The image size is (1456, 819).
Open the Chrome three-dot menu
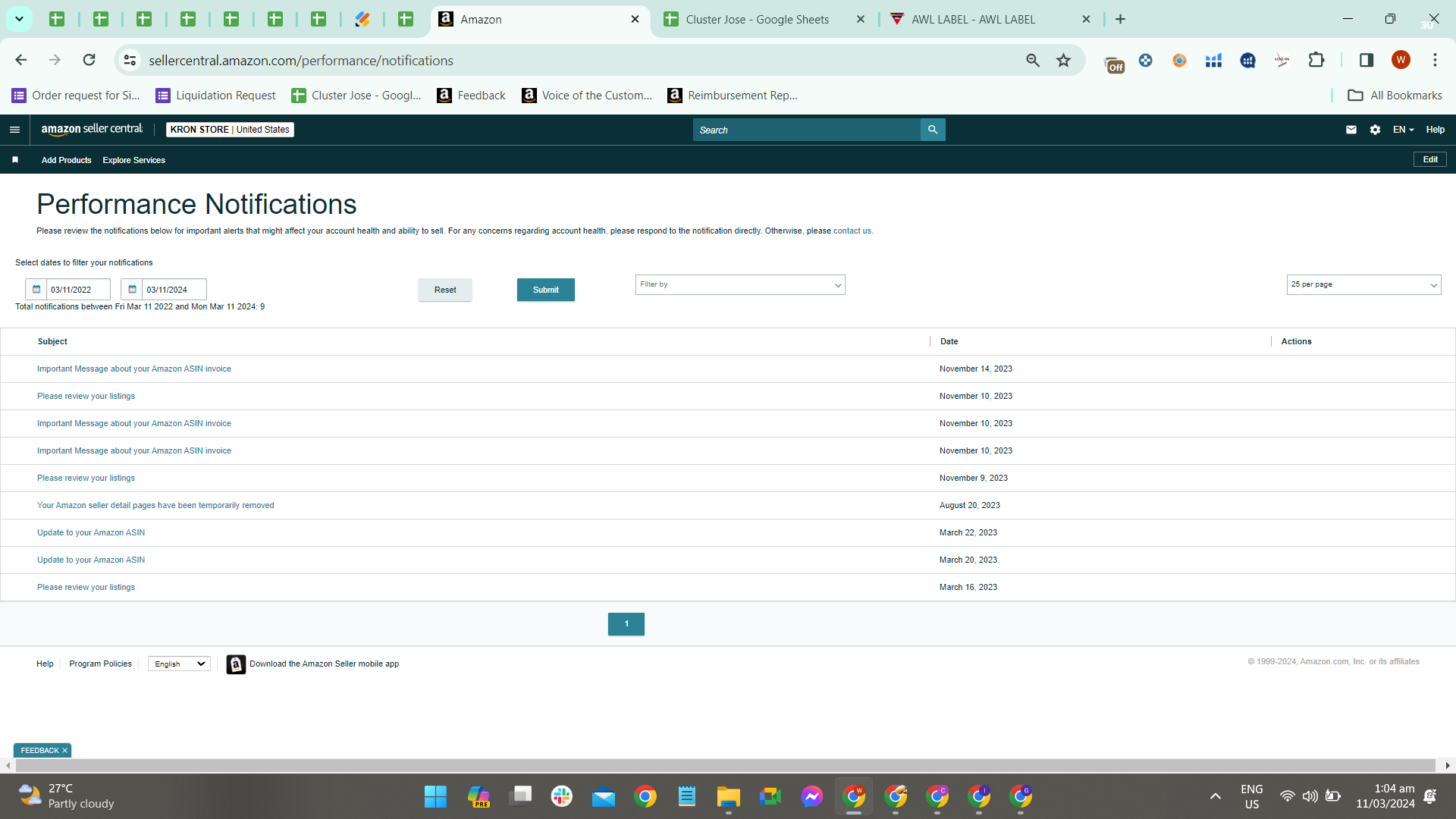[x=1435, y=60]
